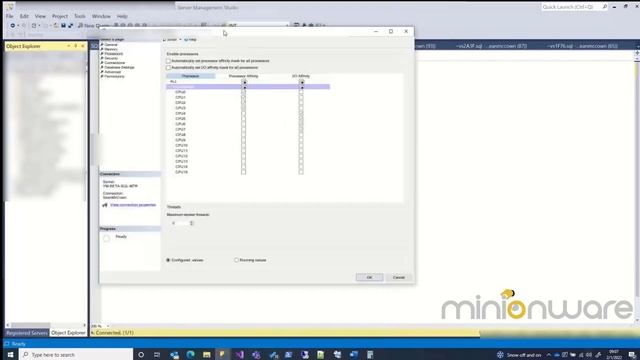The image size is (640, 360).
Task: Click the SSMS icon in the taskbar
Action: click(222, 355)
